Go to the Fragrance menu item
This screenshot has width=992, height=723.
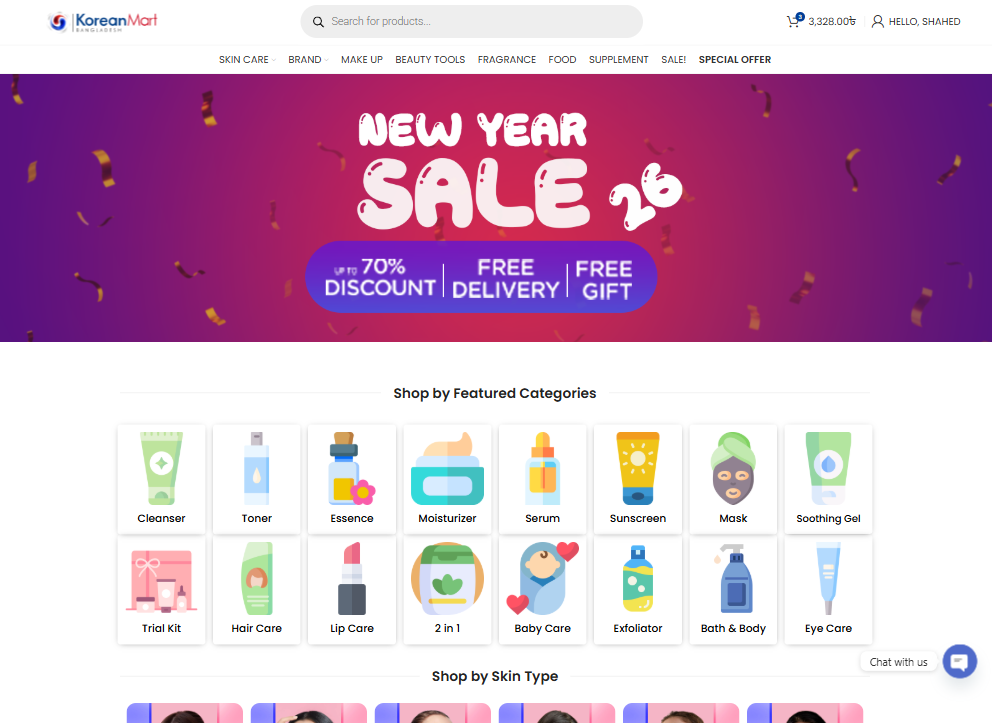[507, 59]
